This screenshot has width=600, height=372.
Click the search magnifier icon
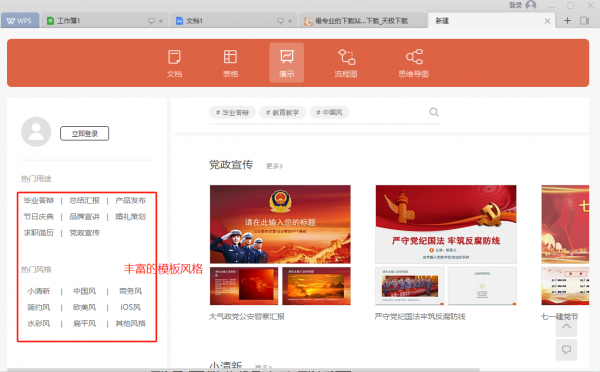point(434,112)
